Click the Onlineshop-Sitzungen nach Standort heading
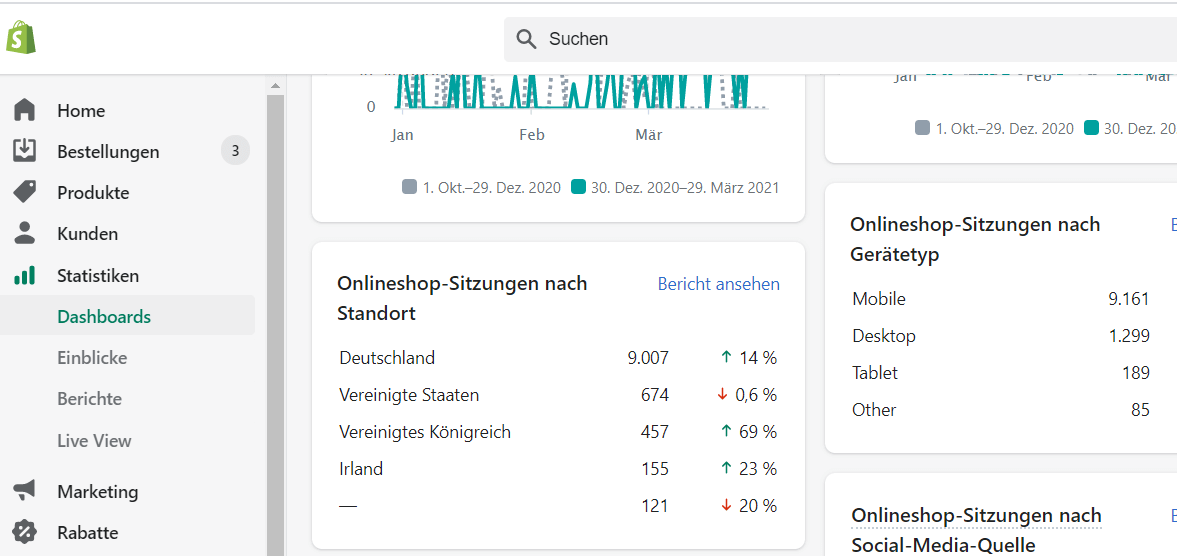The width and height of the screenshot is (1177, 556). click(x=462, y=298)
